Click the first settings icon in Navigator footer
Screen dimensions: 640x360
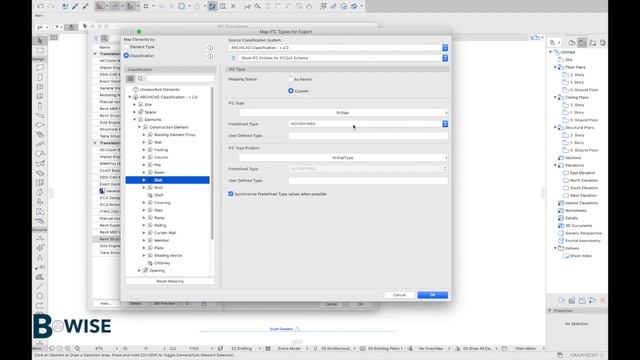click(x=562, y=300)
